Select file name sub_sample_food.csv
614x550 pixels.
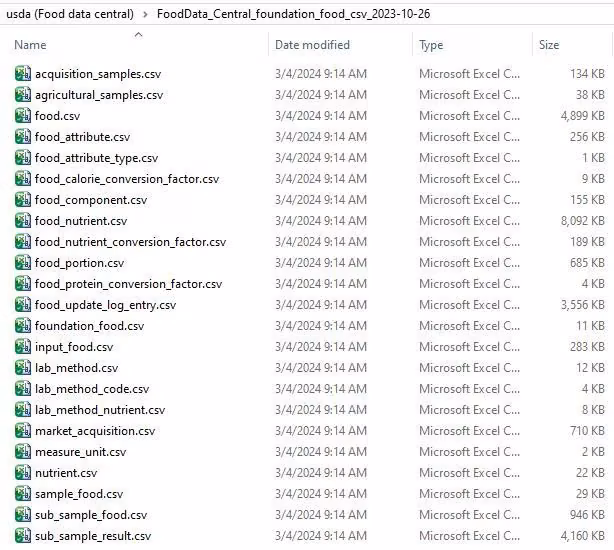pos(91,515)
